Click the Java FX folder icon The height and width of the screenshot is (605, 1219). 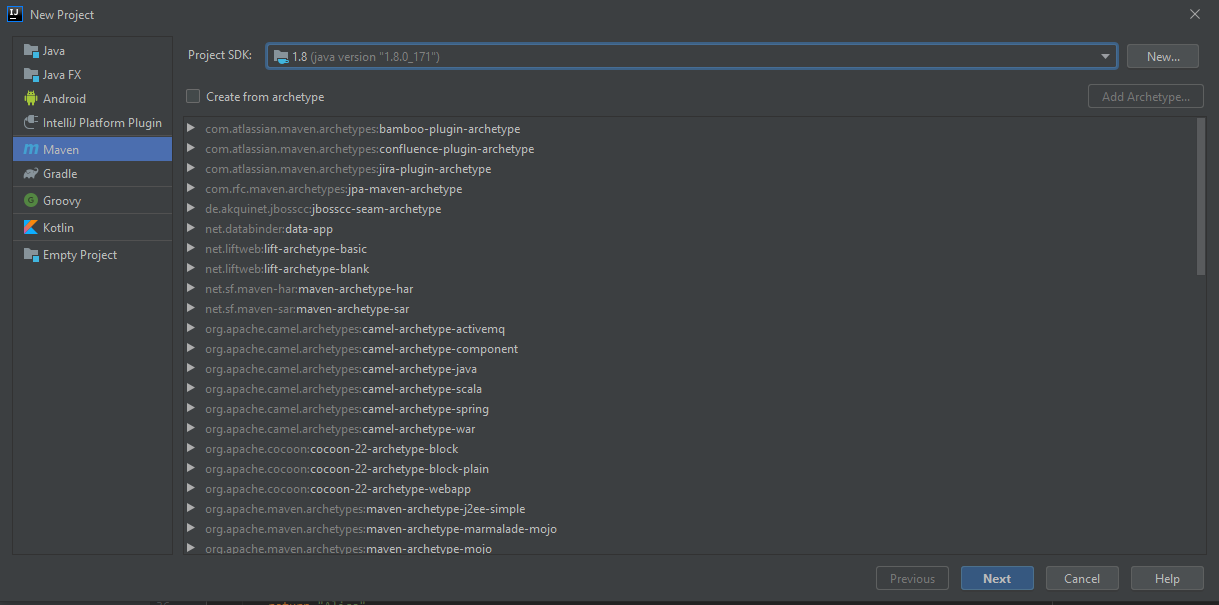(31, 74)
